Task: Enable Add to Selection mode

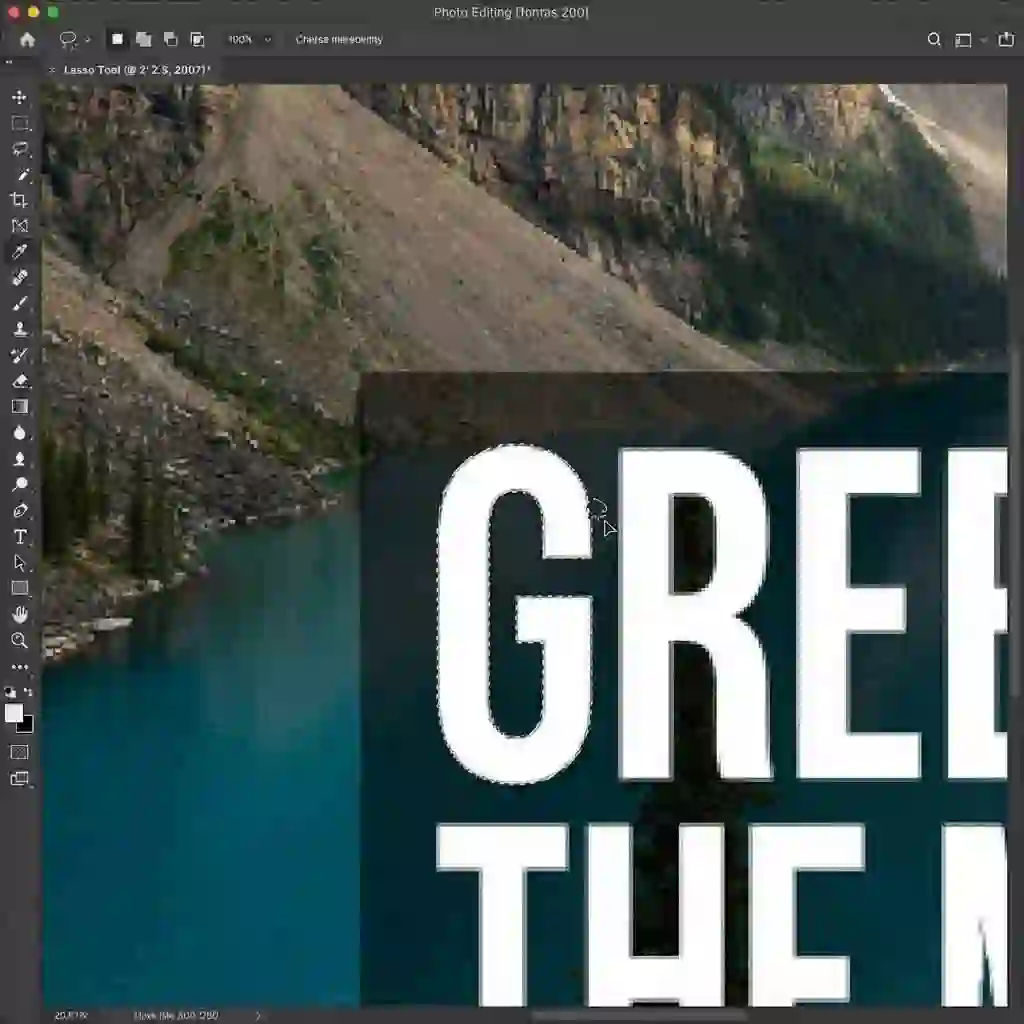Action: [144, 39]
